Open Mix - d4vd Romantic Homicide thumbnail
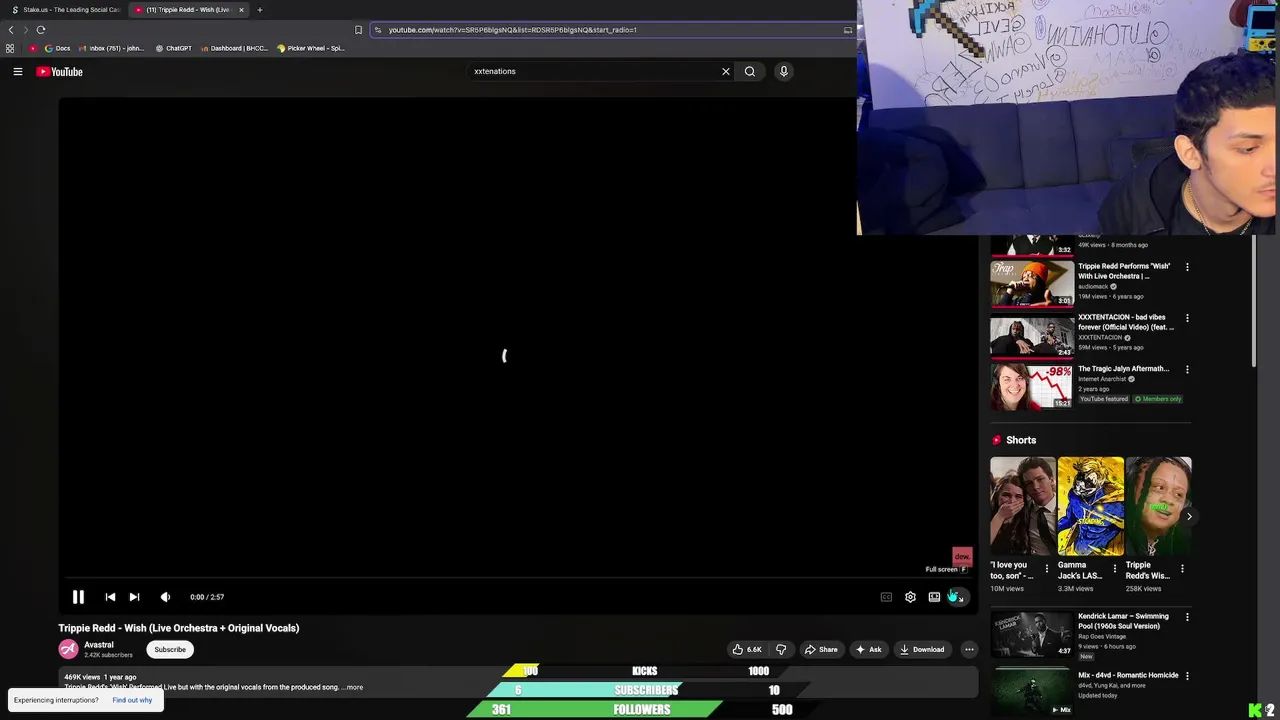 click(1032, 692)
